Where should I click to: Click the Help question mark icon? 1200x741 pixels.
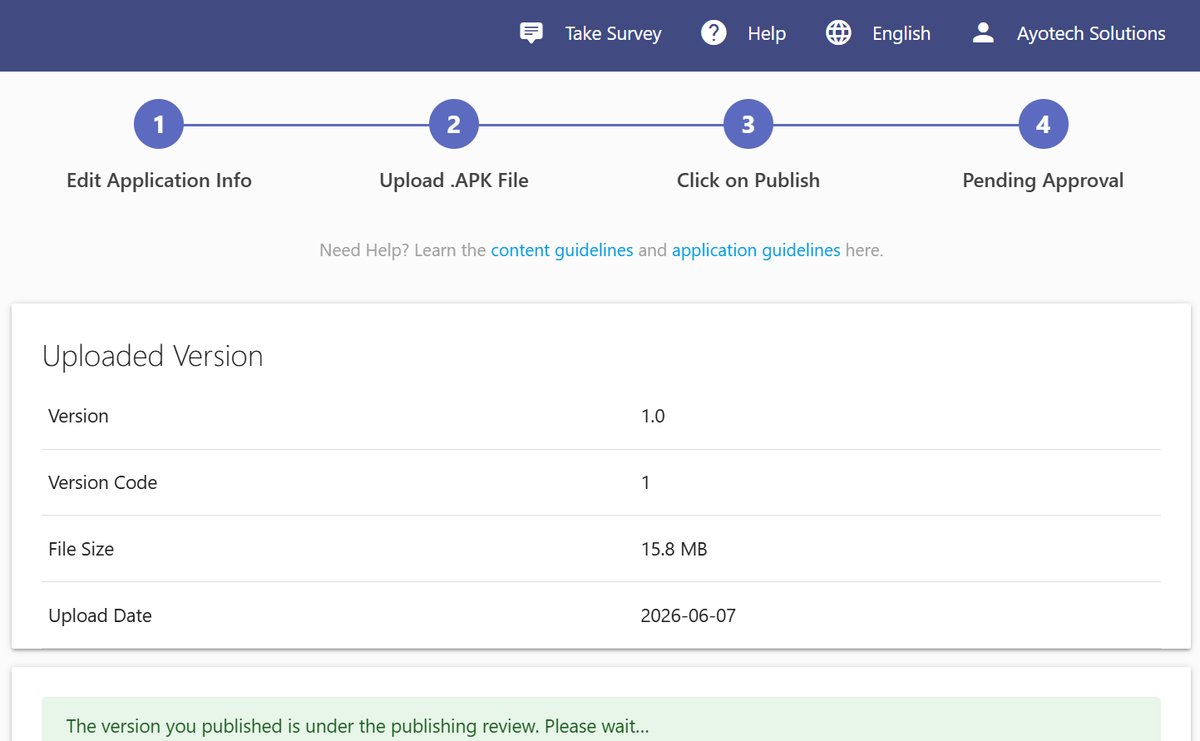(x=713, y=33)
